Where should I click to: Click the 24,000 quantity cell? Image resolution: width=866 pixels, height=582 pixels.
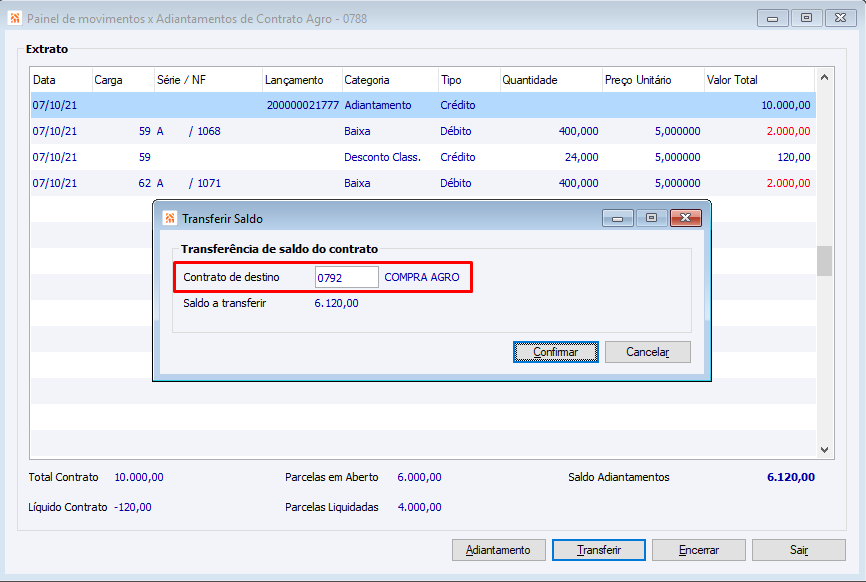(x=582, y=157)
